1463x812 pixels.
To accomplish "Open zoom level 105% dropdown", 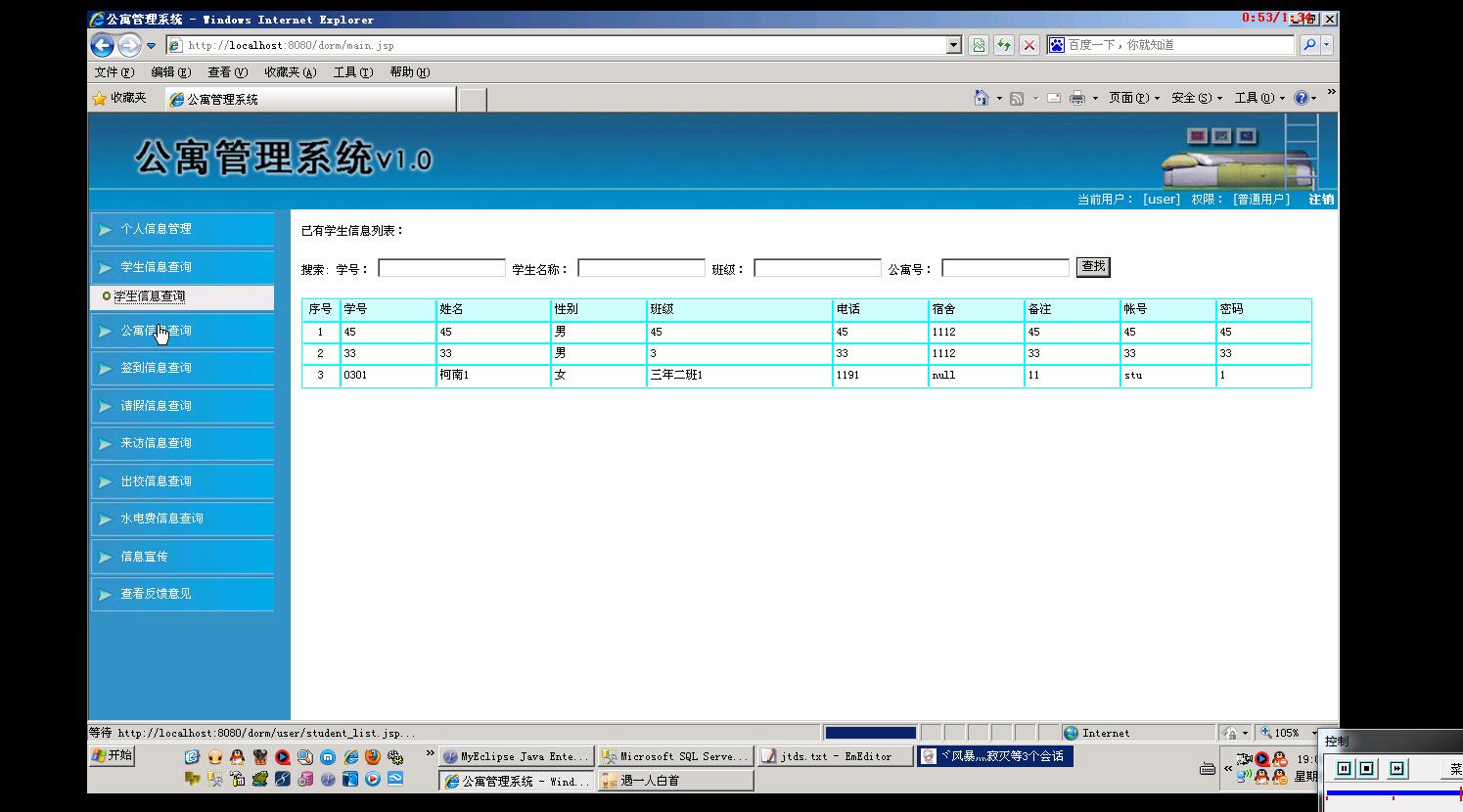I will point(1314,733).
